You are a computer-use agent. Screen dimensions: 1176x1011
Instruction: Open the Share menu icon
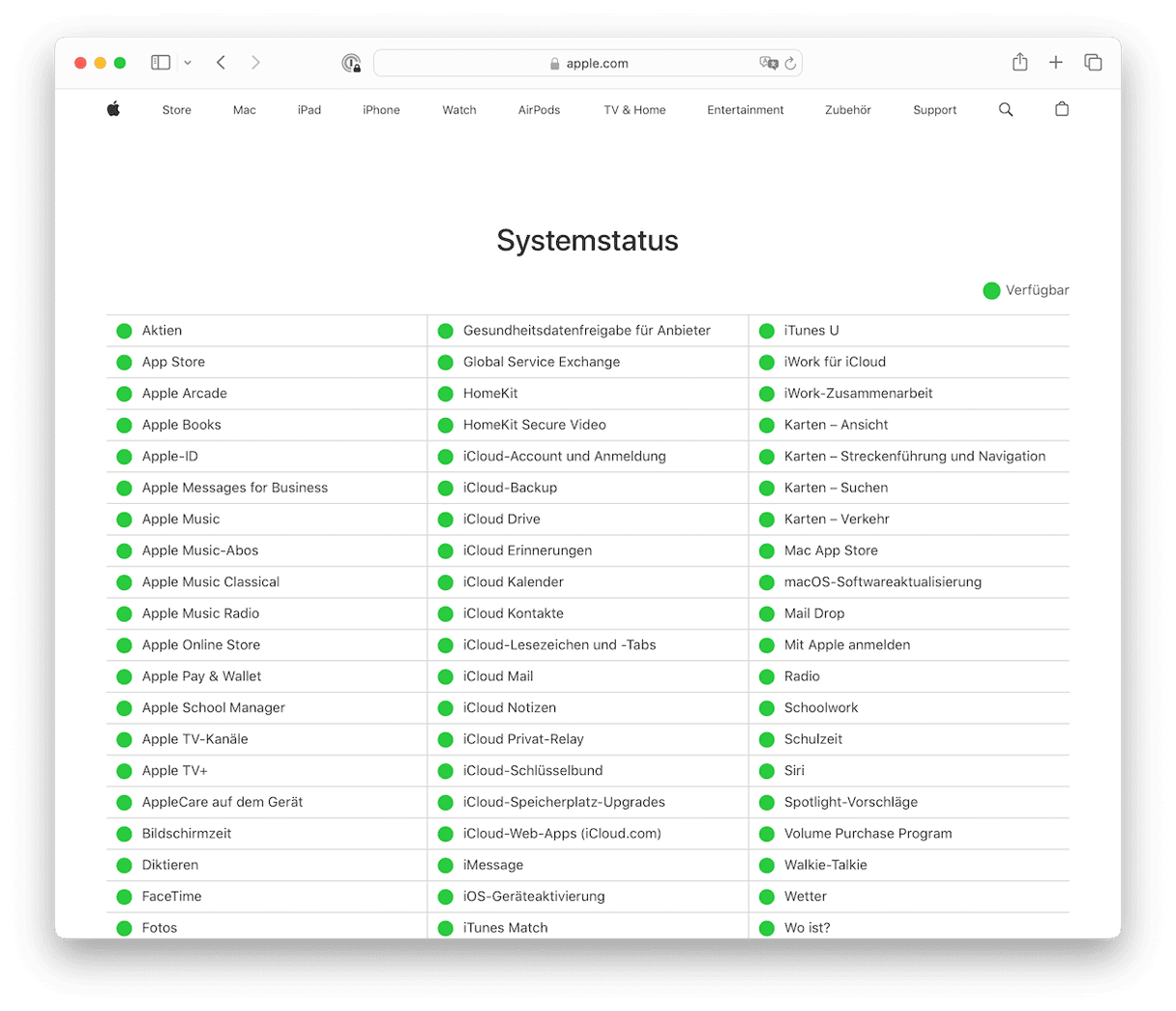(1019, 62)
